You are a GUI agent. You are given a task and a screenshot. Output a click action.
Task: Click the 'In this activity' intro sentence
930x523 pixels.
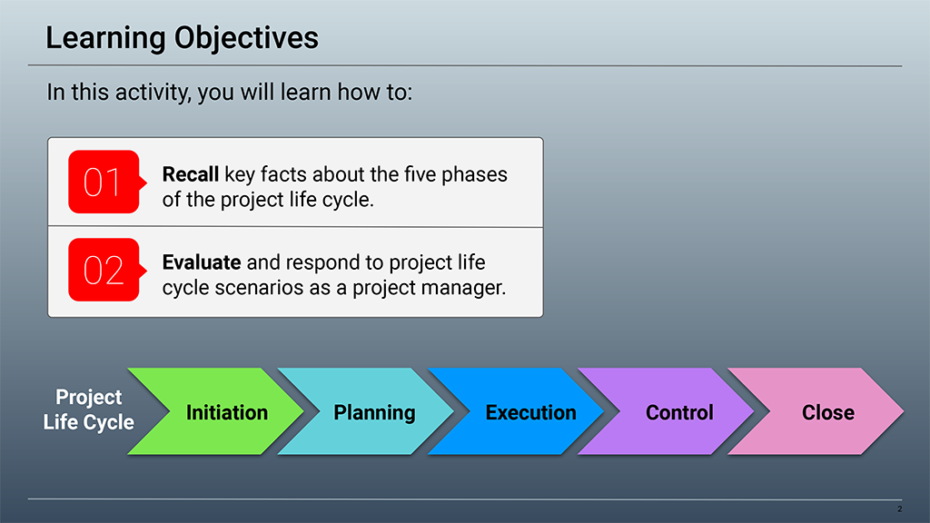pyautogui.click(x=229, y=93)
